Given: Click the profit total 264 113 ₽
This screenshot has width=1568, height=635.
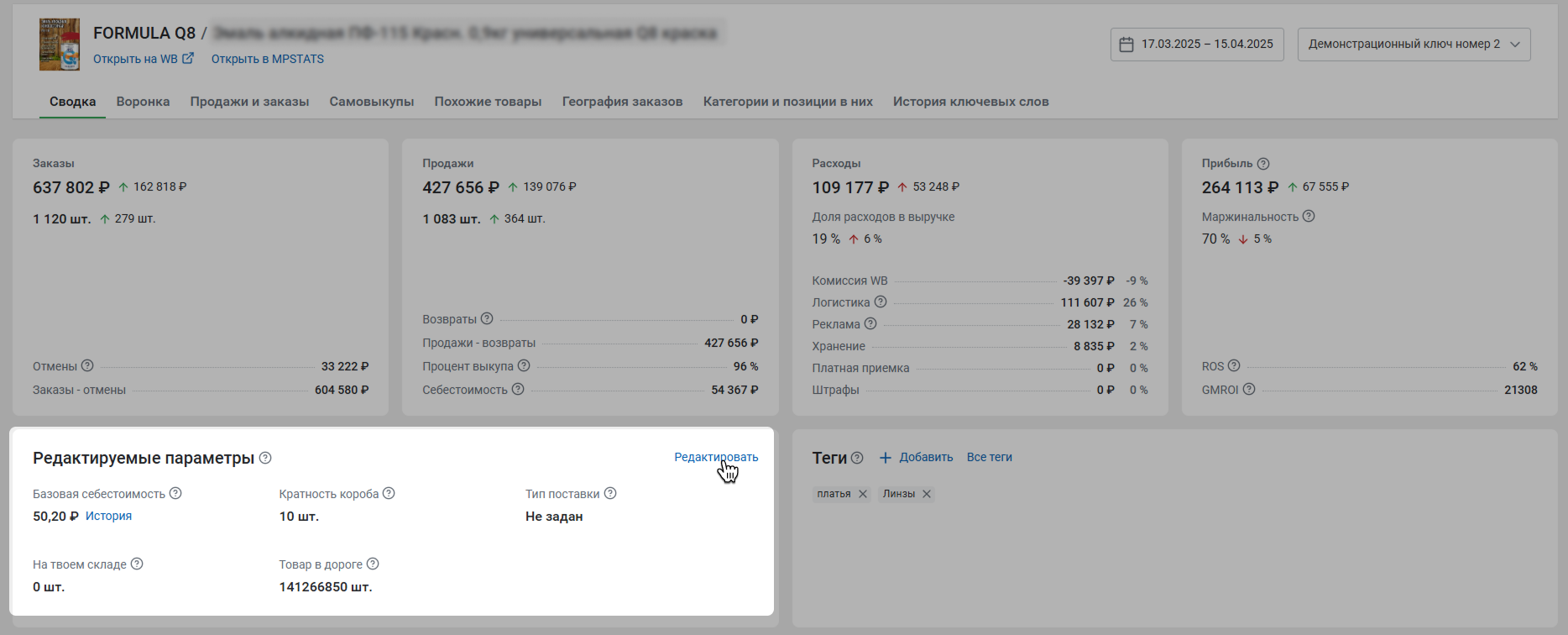Looking at the screenshot, I should click(1241, 187).
